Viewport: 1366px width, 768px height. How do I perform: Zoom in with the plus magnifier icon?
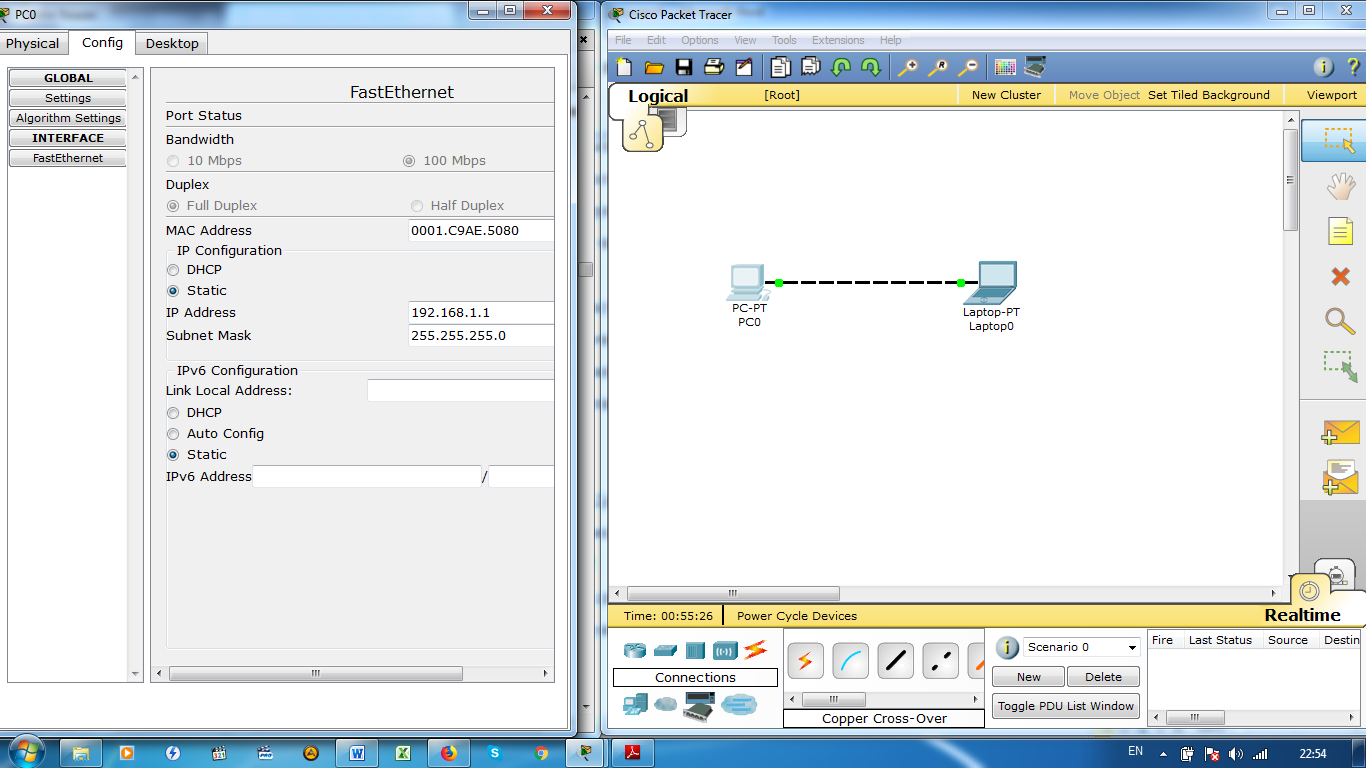pyautogui.click(x=908, y=67)
